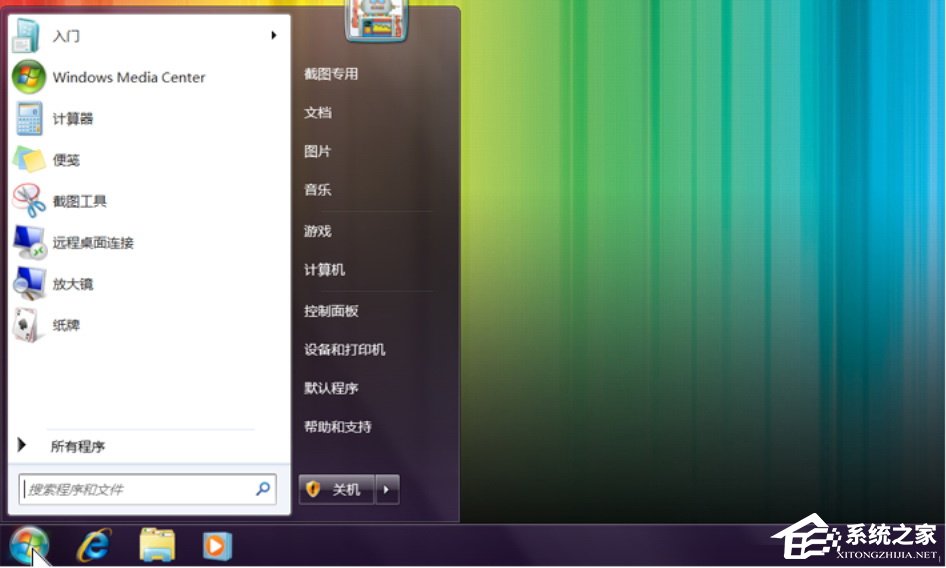Open Help and Support (帮助和支持)
The image size is (946, 568).
[x=337, y=427]
